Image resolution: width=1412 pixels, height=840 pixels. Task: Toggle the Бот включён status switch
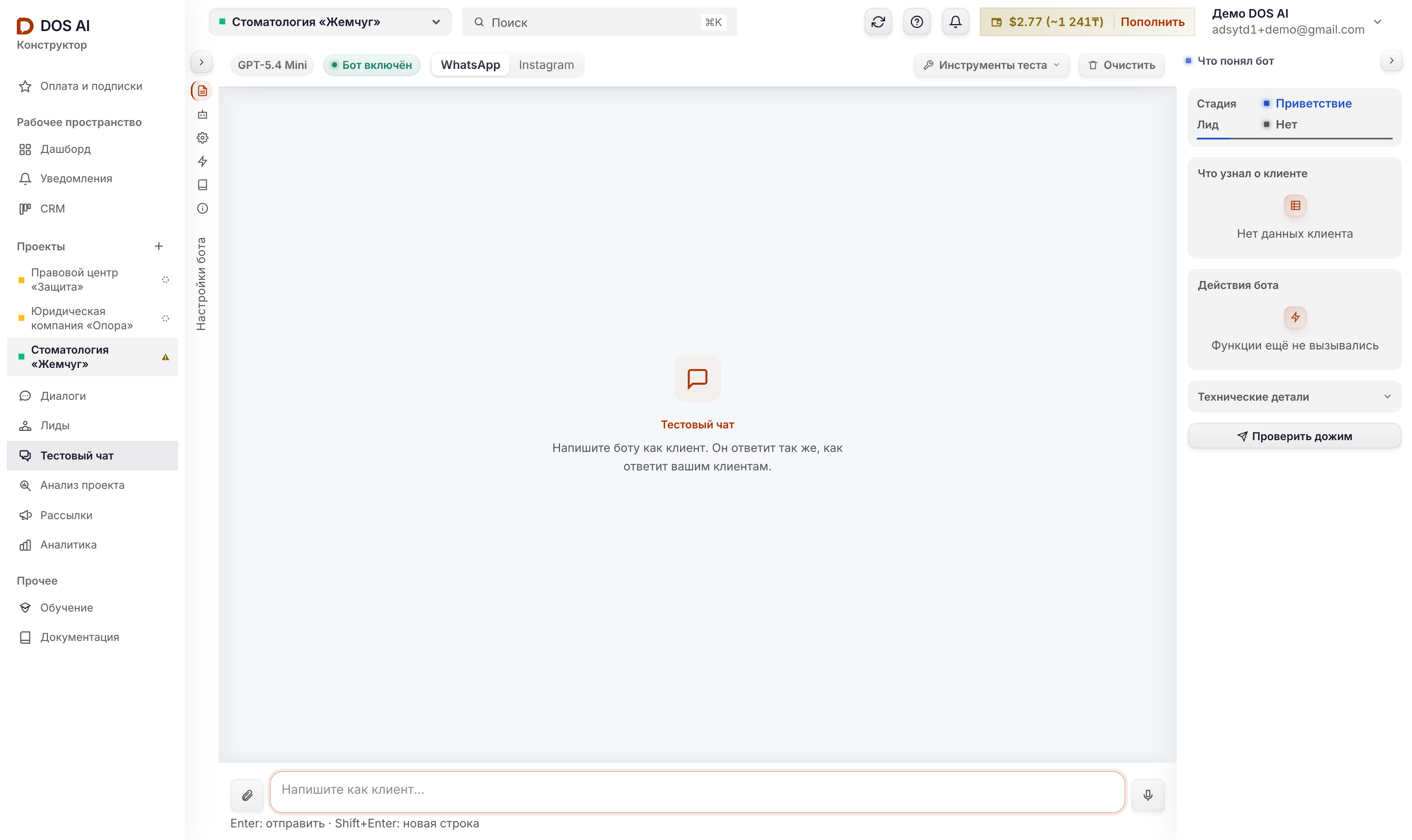(371, 65)
